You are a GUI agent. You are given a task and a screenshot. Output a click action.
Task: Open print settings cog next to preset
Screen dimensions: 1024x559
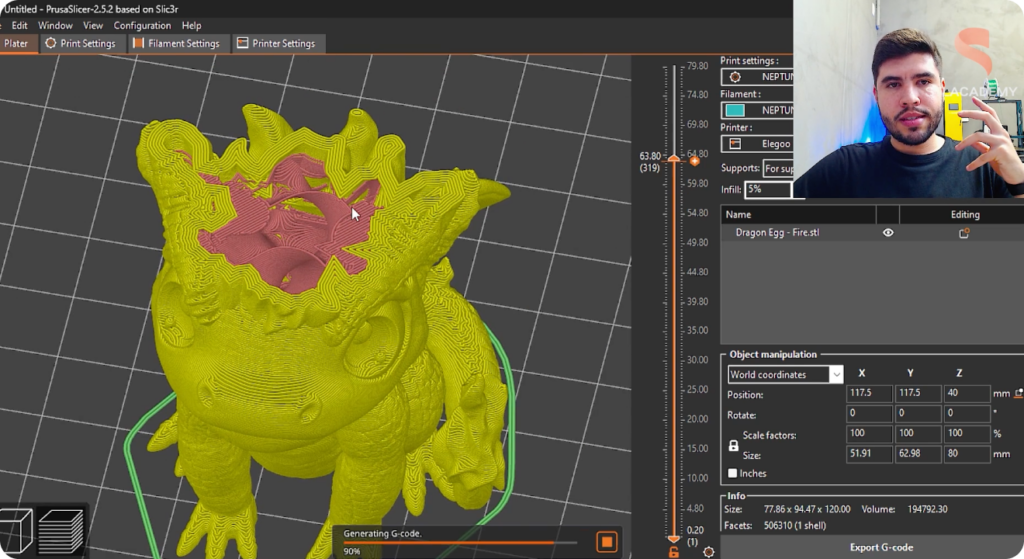pyautogui.click(x=735, y=77)
